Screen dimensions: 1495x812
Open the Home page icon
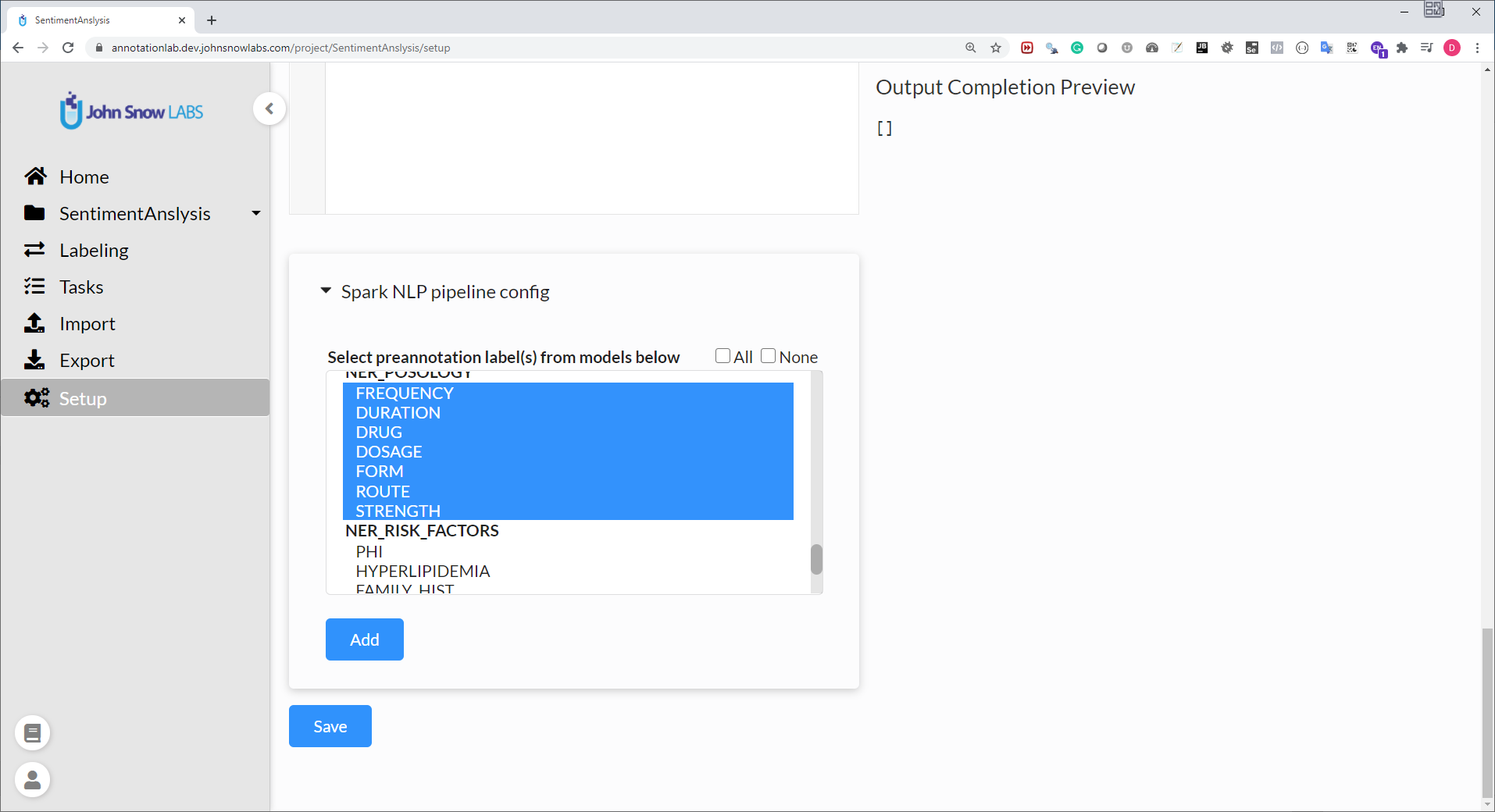[35, 176]
